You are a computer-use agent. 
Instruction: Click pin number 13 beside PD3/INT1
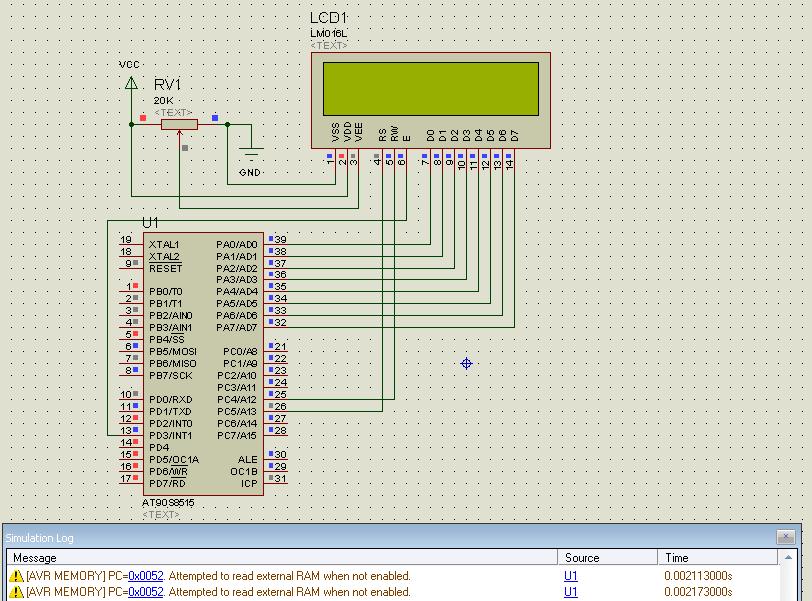(x=126, y=430)
